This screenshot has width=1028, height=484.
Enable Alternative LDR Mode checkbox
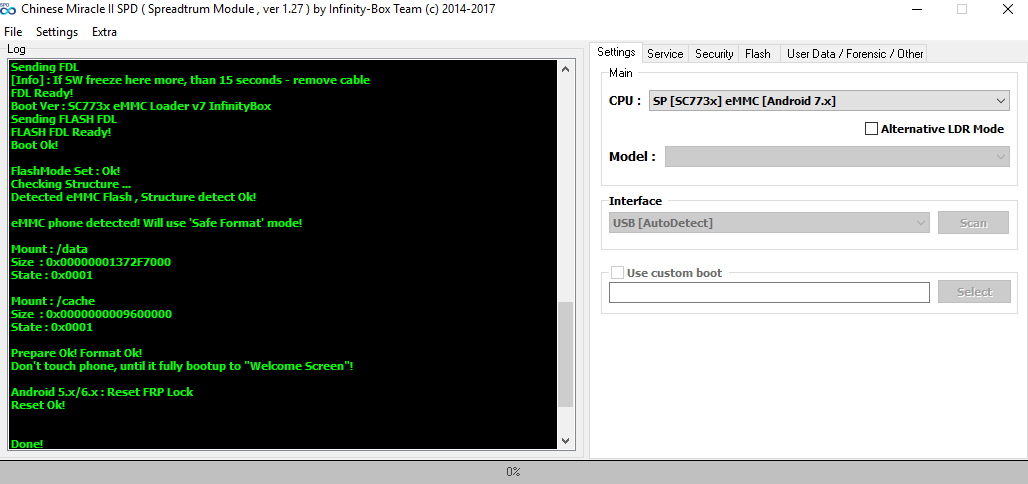[x=871, y=129]
